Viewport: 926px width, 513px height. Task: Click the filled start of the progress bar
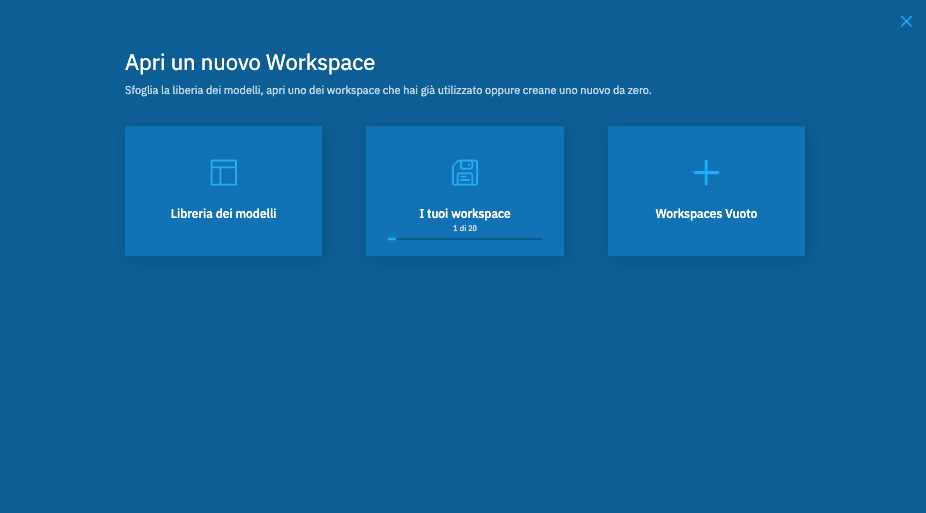tap(392, 239)
